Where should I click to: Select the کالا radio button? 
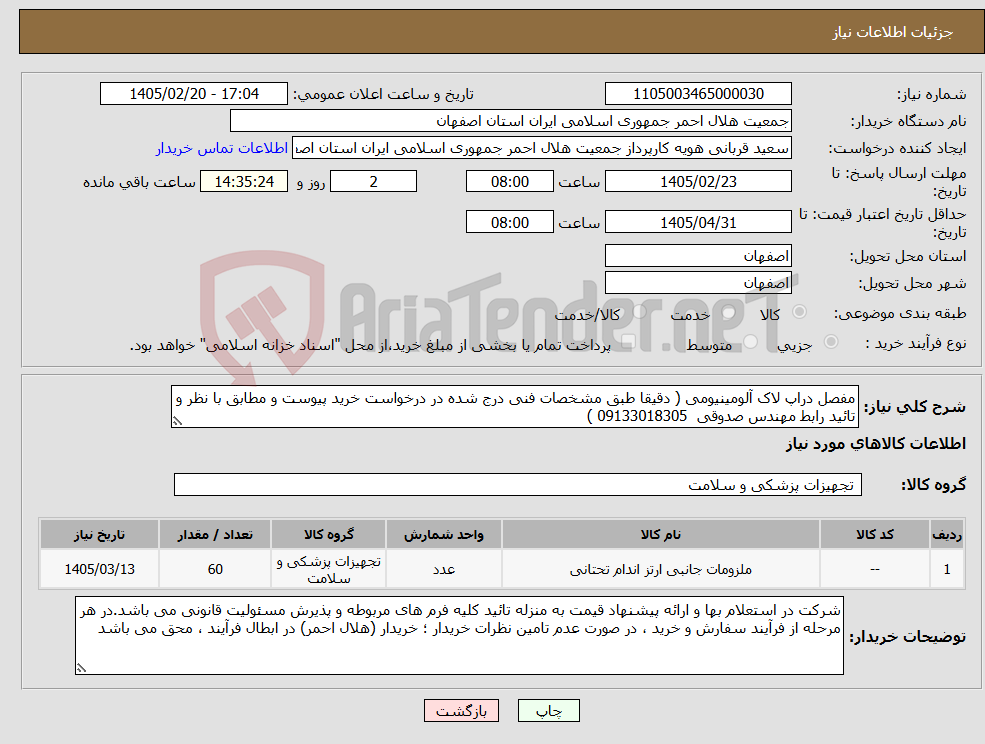(800, 312)
